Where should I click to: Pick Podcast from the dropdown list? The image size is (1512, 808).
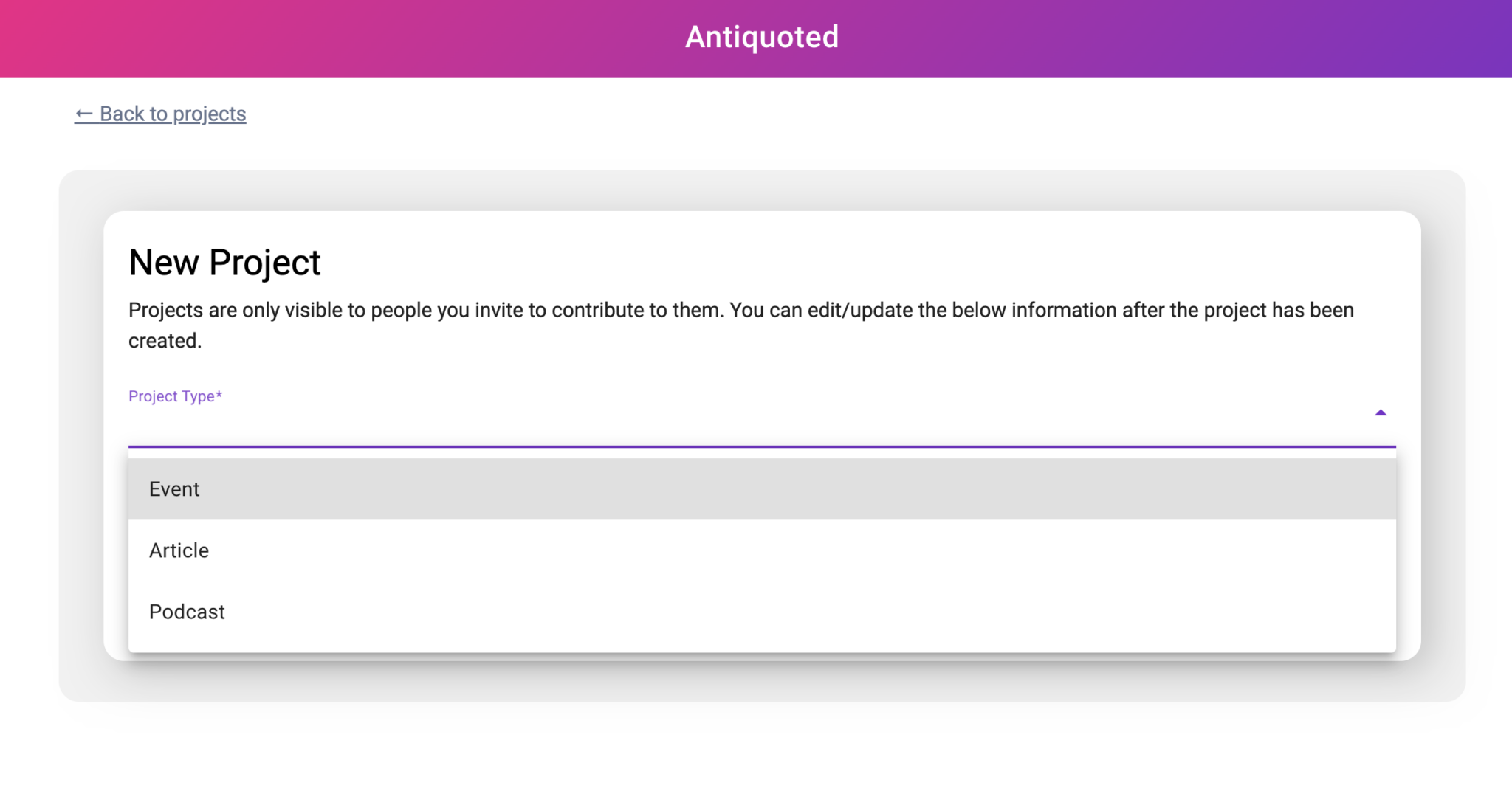[187, 611]
